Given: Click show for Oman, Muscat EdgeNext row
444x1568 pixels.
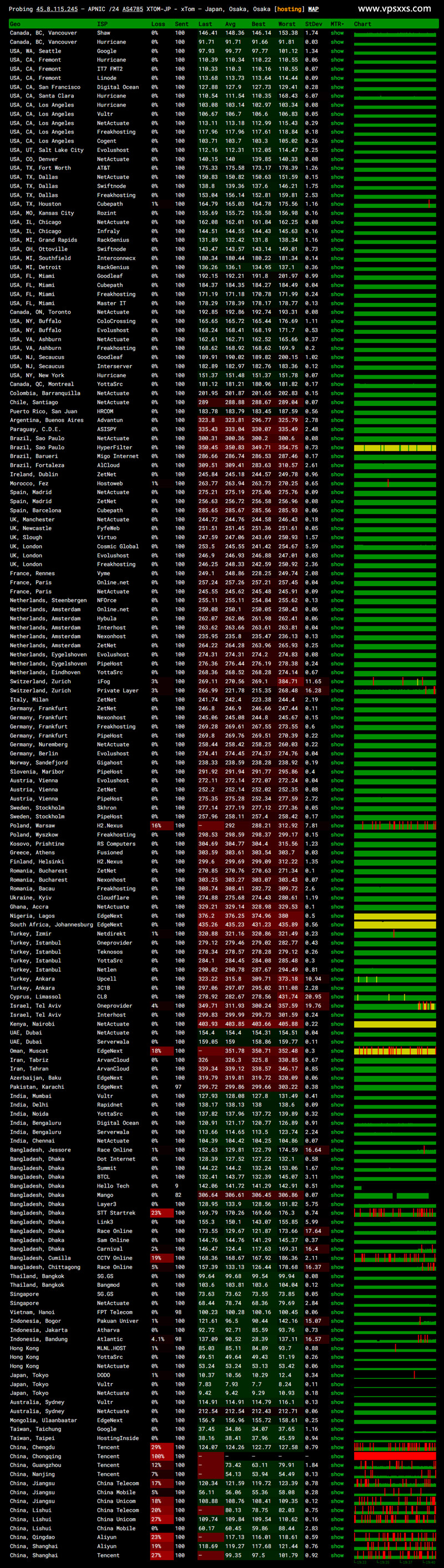Looking at the screenshot, I should [337, 1051].
